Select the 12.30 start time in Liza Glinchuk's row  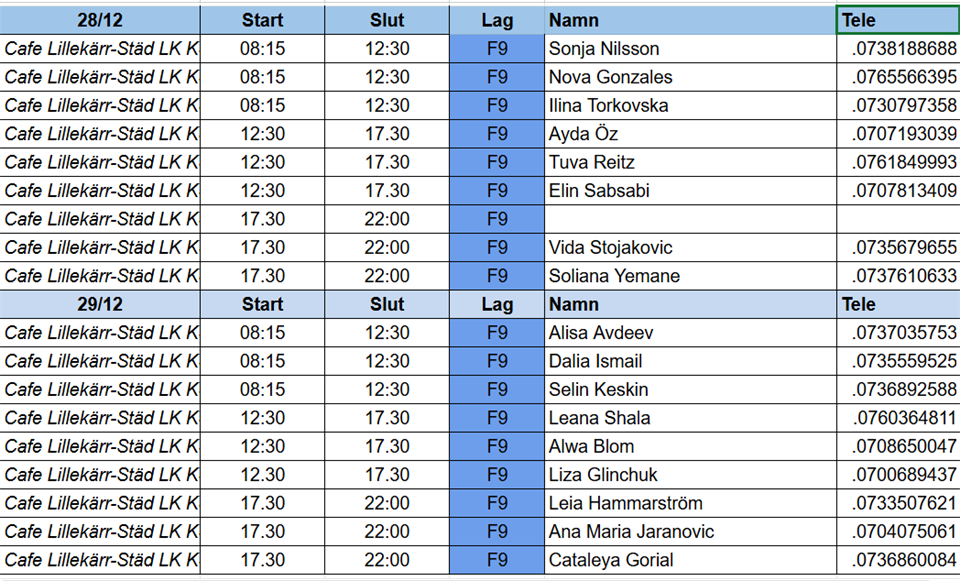click(x=262, y=475)
